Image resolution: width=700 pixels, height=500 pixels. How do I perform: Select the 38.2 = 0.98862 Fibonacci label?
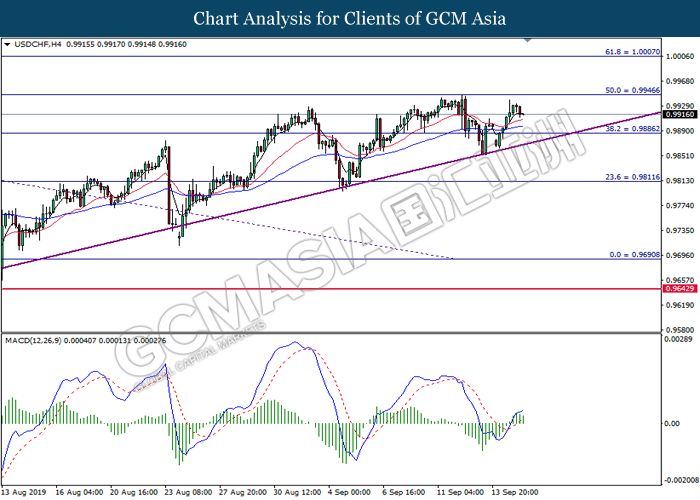click(x=632, y=129)
